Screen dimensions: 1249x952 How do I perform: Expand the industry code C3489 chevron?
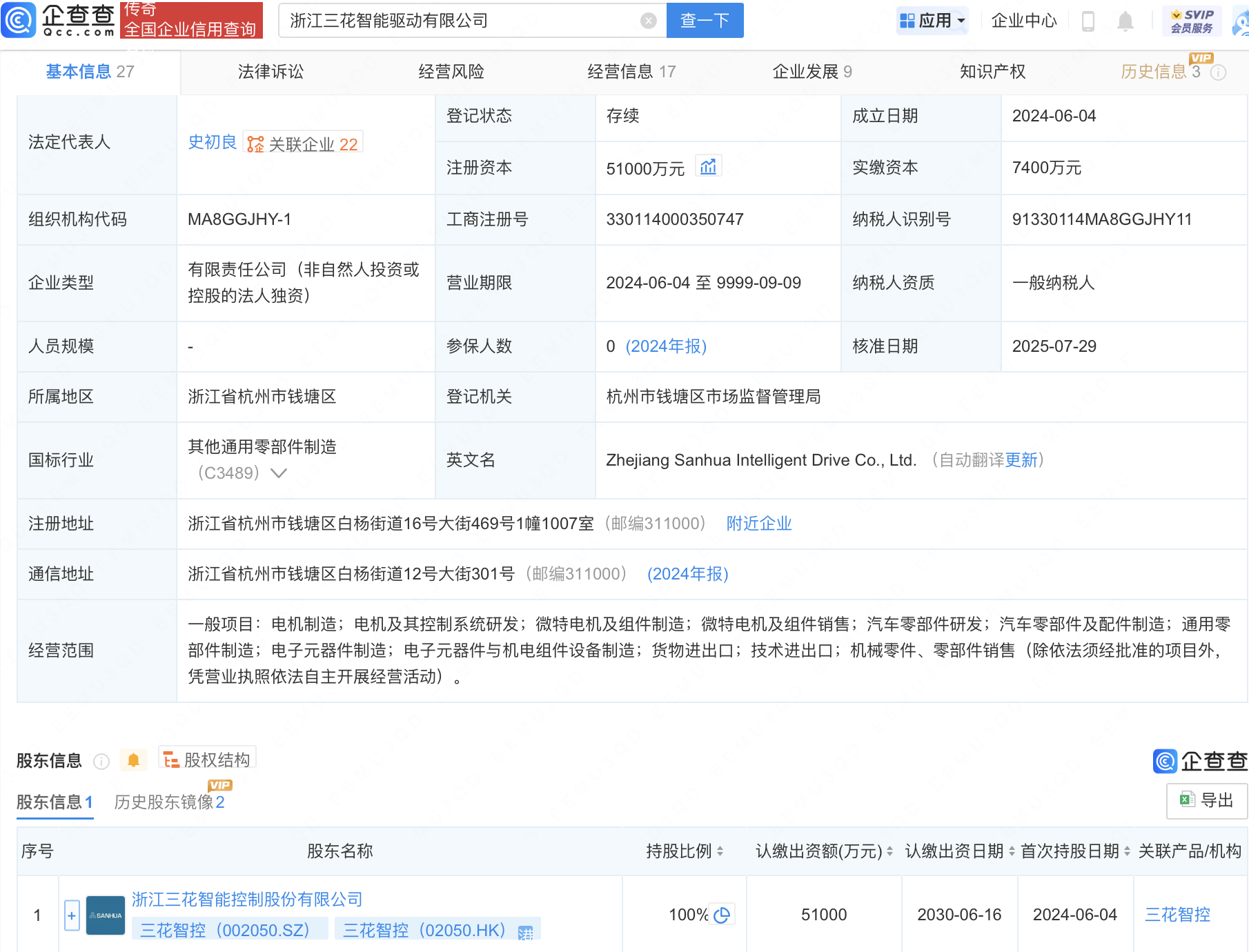click(x=279, y=473)
